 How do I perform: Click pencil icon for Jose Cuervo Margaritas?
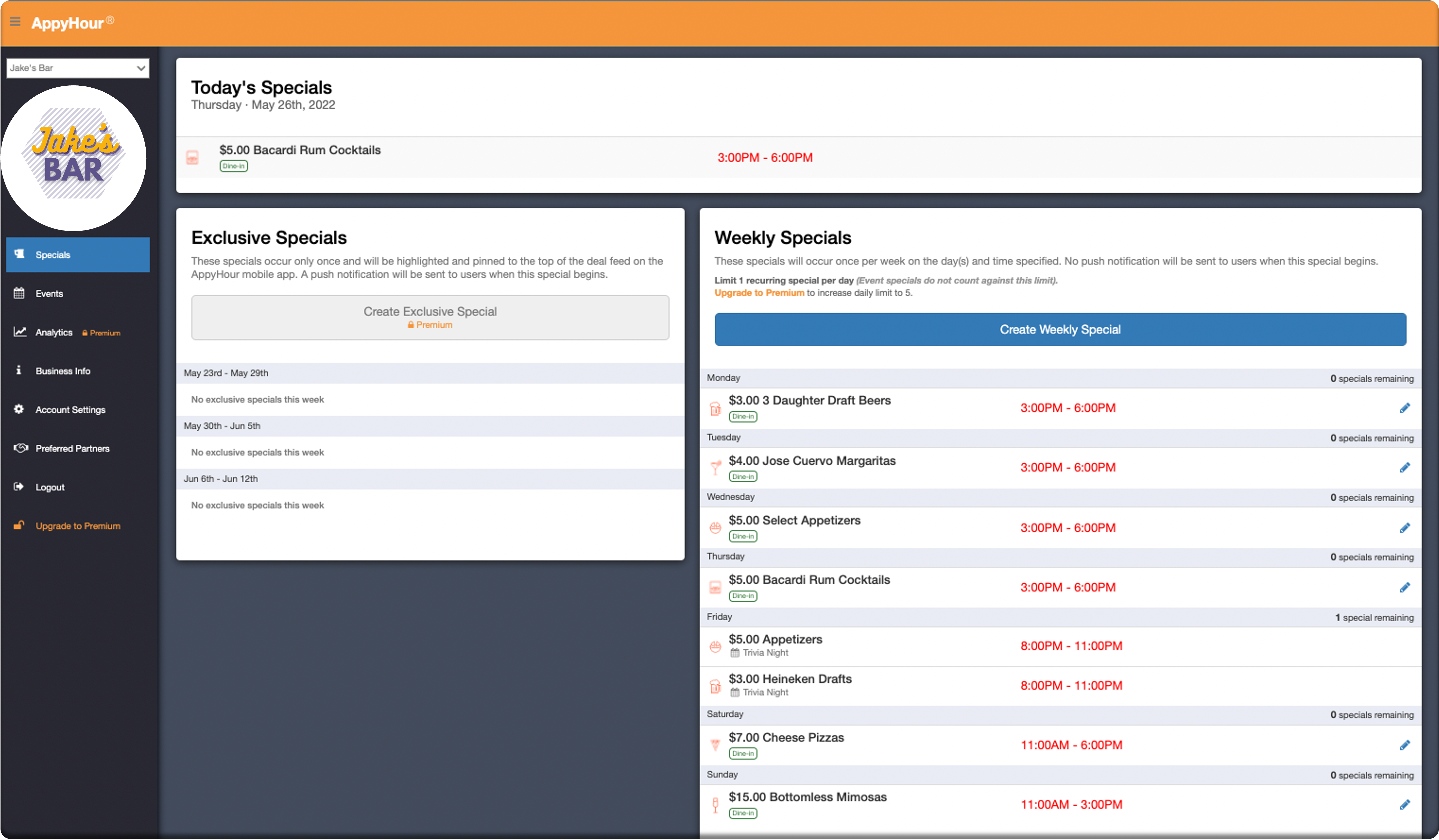coord(1405,468)
